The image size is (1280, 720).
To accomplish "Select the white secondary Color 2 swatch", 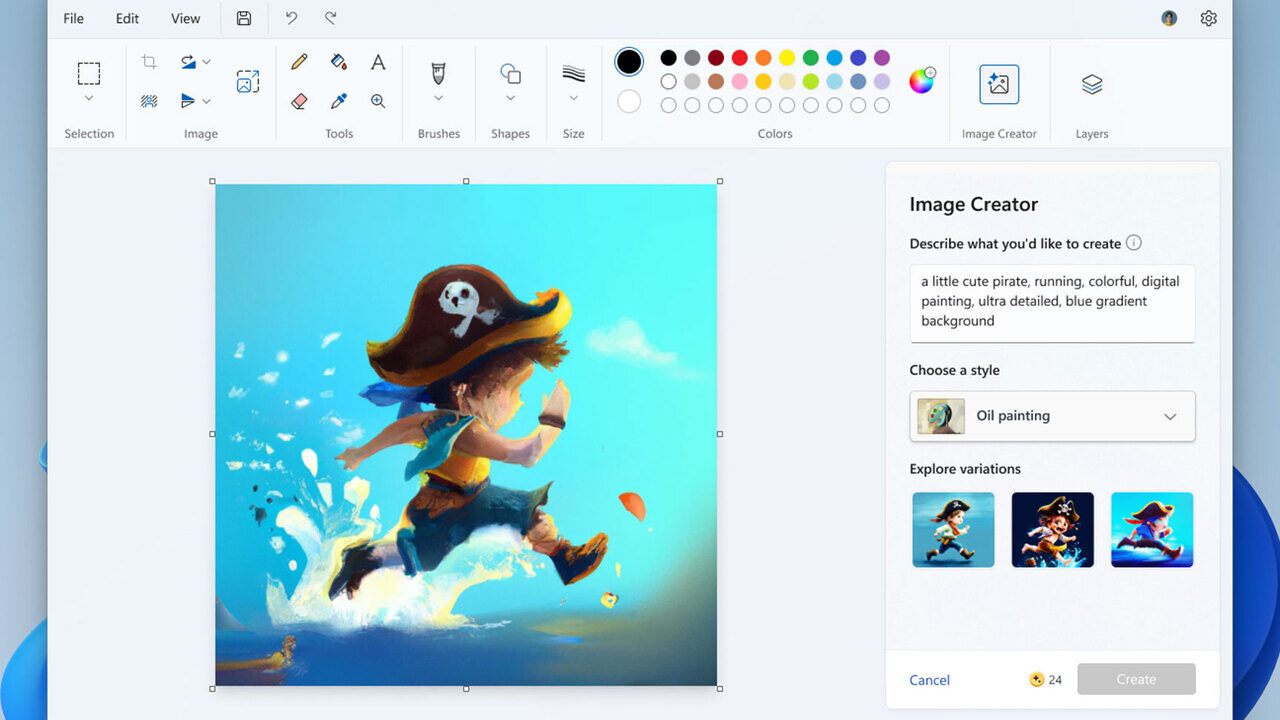I will [x=629, y=101].
